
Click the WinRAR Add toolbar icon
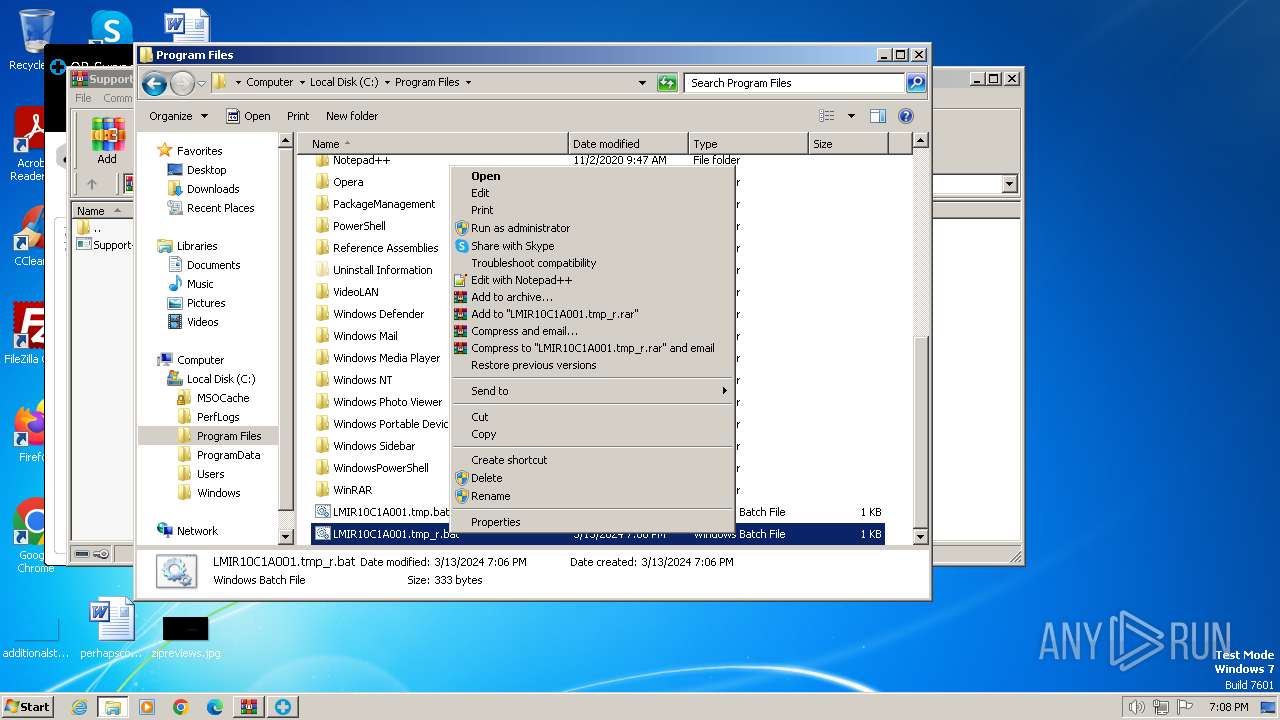(x=107, y=138)
